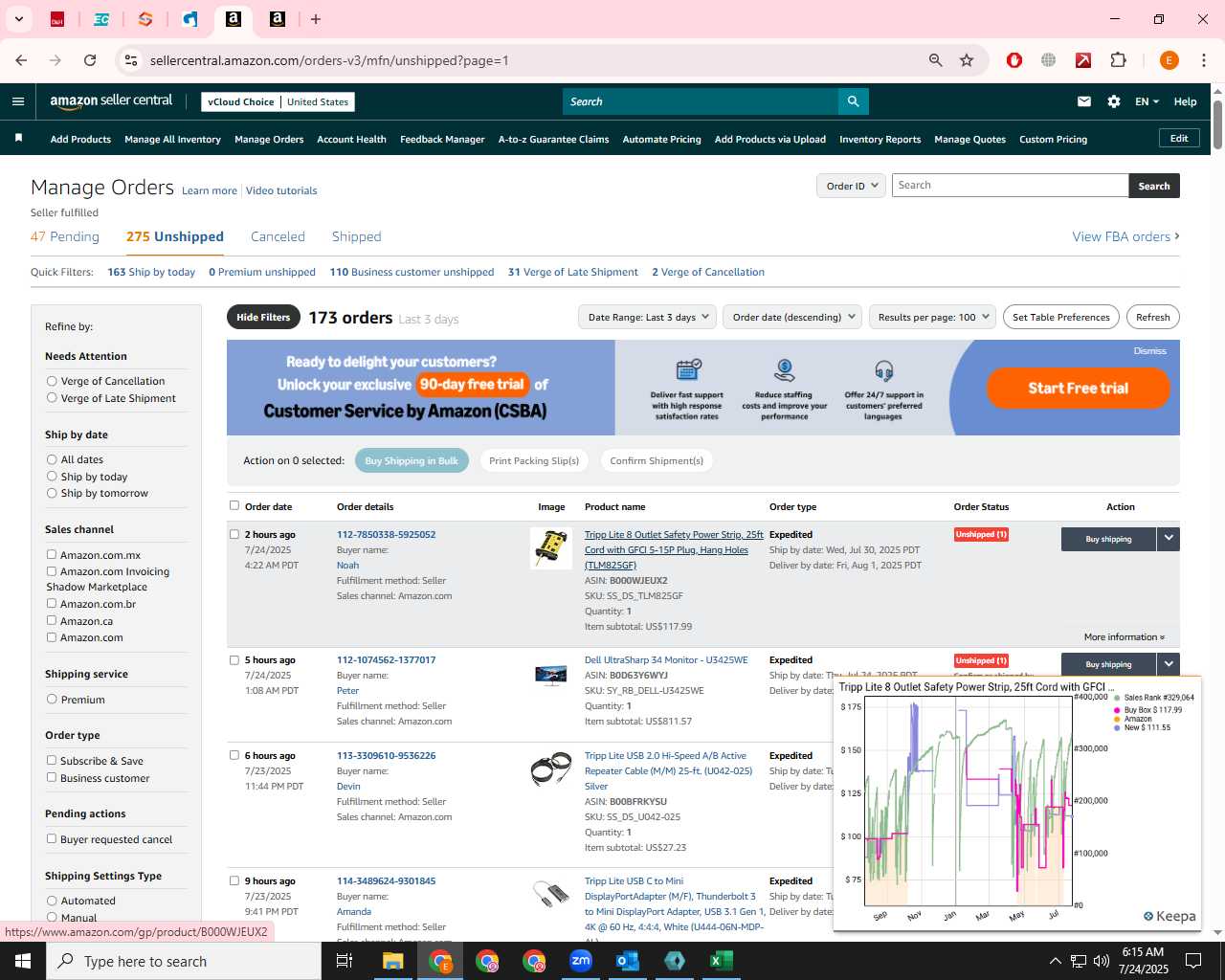Viewport: 1225px width, 980px height.
Task: Check the Amazon.com.mx sales channel
Action: pyautogui.click(x=52, y=555)
